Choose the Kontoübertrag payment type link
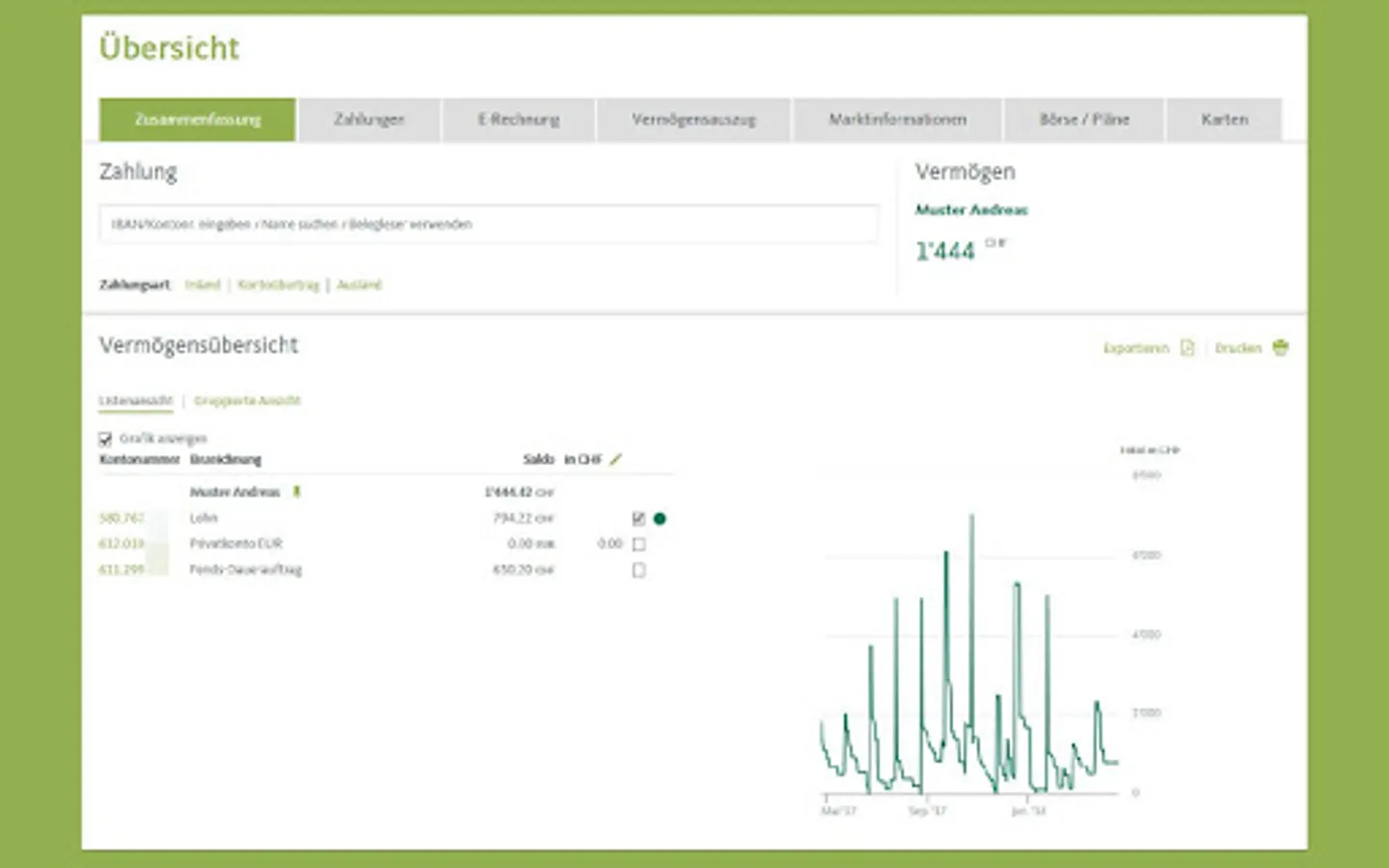This screenshot has height=868, width=1389. pyautogui.click(x=278, y=285)
